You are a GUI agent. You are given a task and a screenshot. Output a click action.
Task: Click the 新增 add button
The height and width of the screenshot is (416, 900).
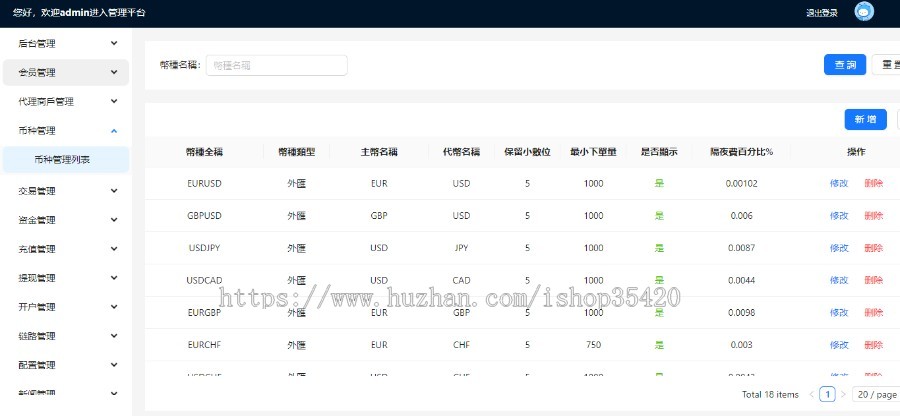(x=866, y=119)
